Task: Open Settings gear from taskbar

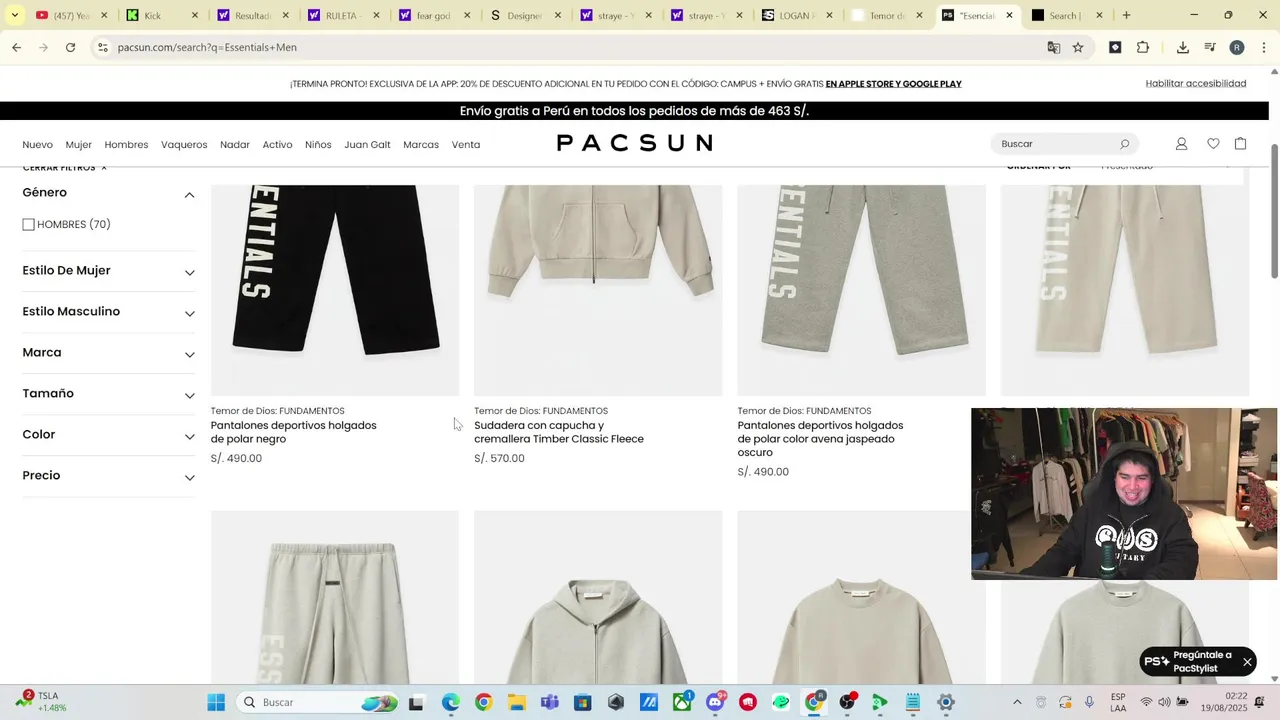Action: click(x=946, y=702)
